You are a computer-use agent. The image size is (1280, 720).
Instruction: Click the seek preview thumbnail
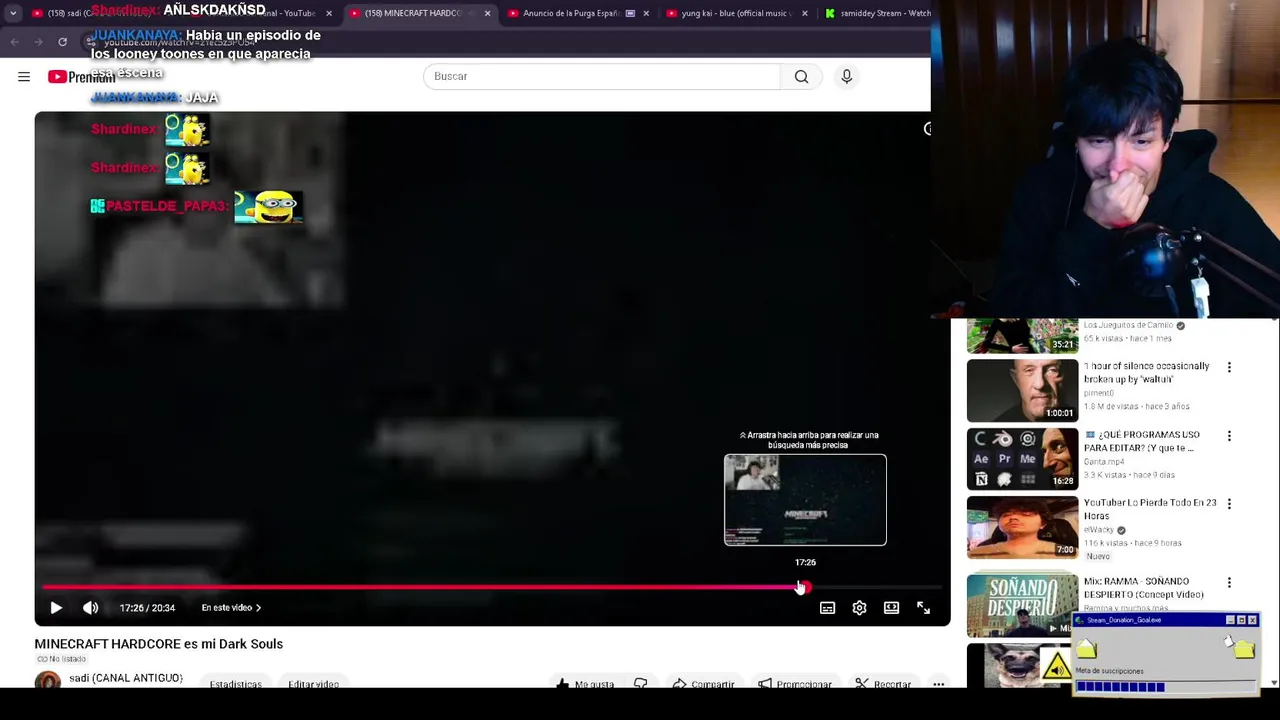805,500
